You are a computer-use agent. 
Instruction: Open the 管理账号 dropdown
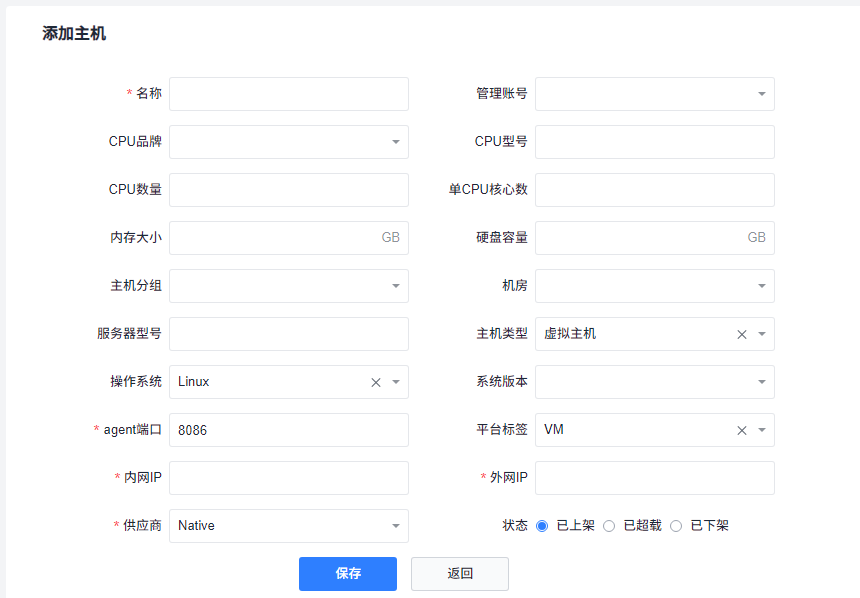point(655,94)
